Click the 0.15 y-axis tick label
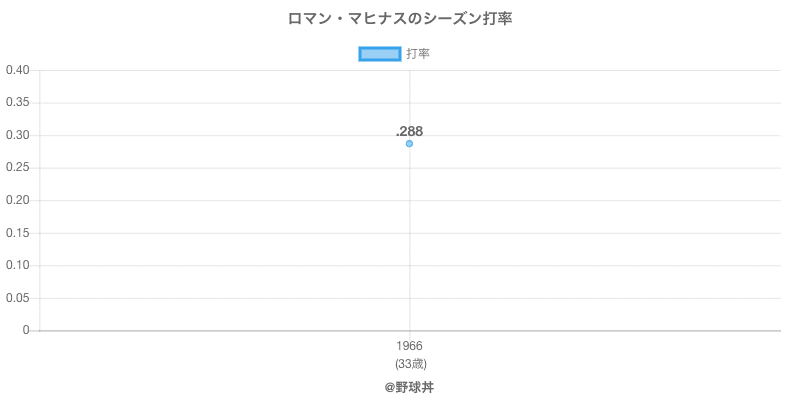This screenshot has width=800, height=400. [x=17, y=233]
